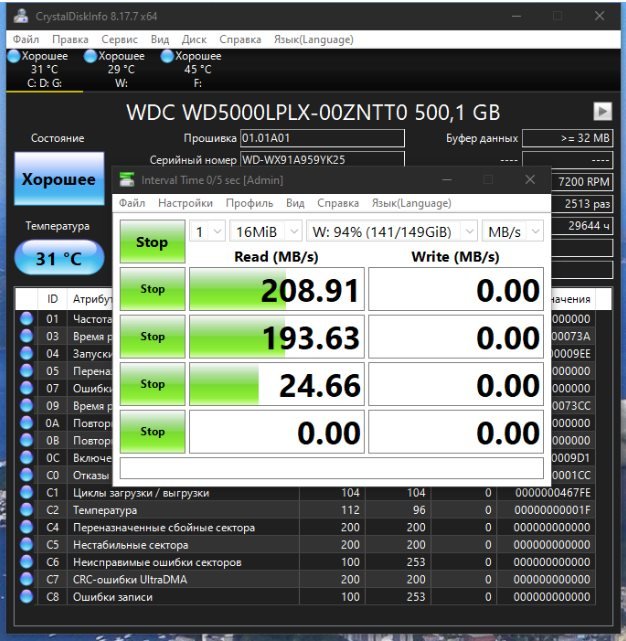Click the status orb for attribute C5
Screen dimensions: 626x641
27,545
